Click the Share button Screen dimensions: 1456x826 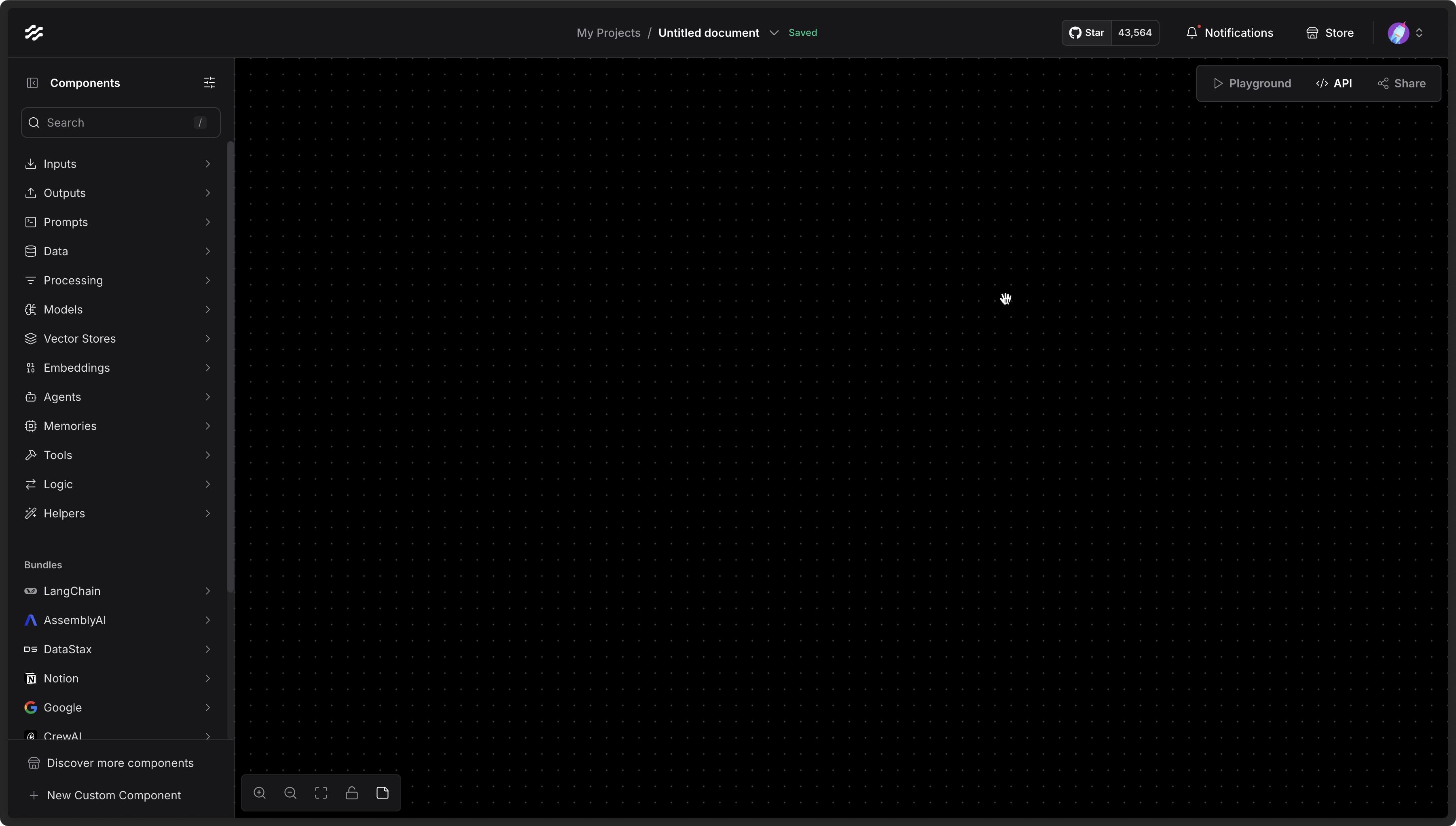pos(1401,83)
